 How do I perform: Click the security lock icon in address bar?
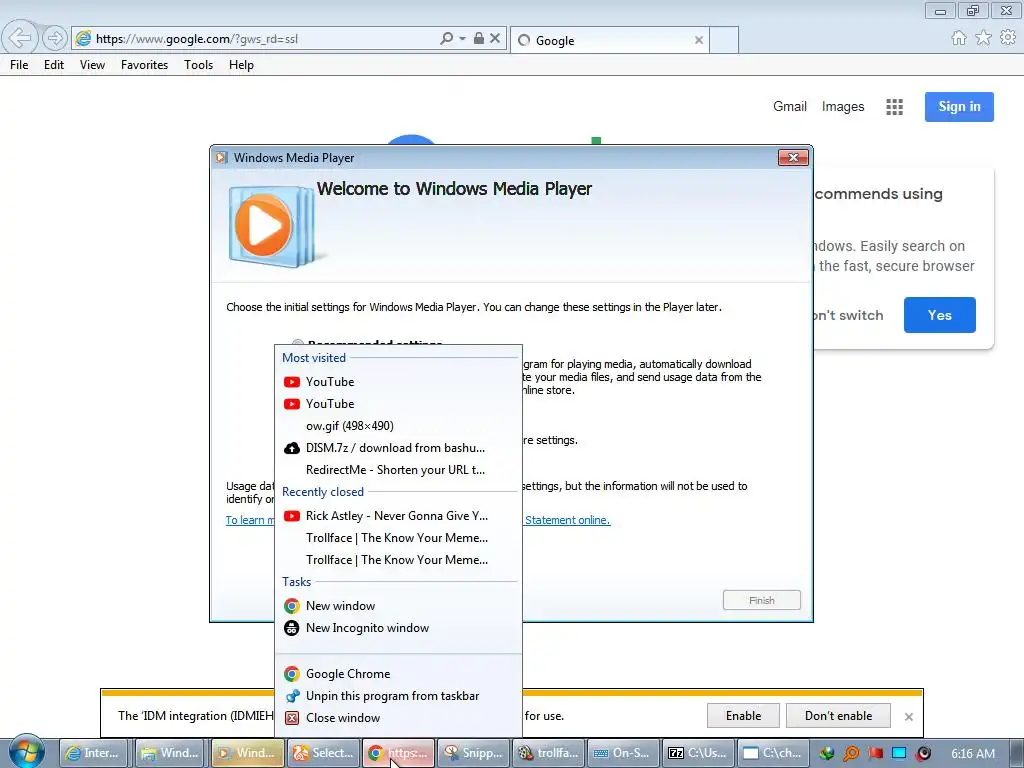pyautogui.click(x=479, y=39)
